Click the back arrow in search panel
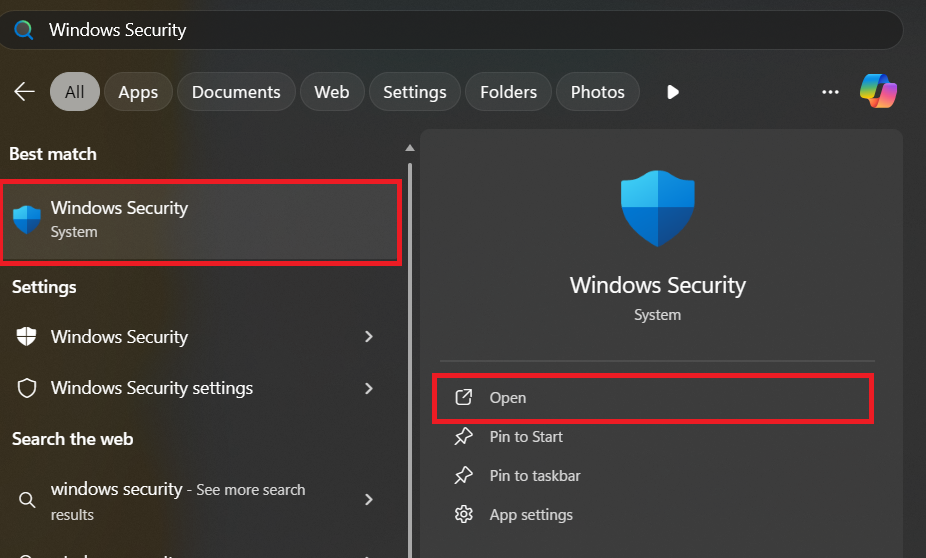Image resolution: width=926 pixels, height=558 pixels. pos(24,92)
